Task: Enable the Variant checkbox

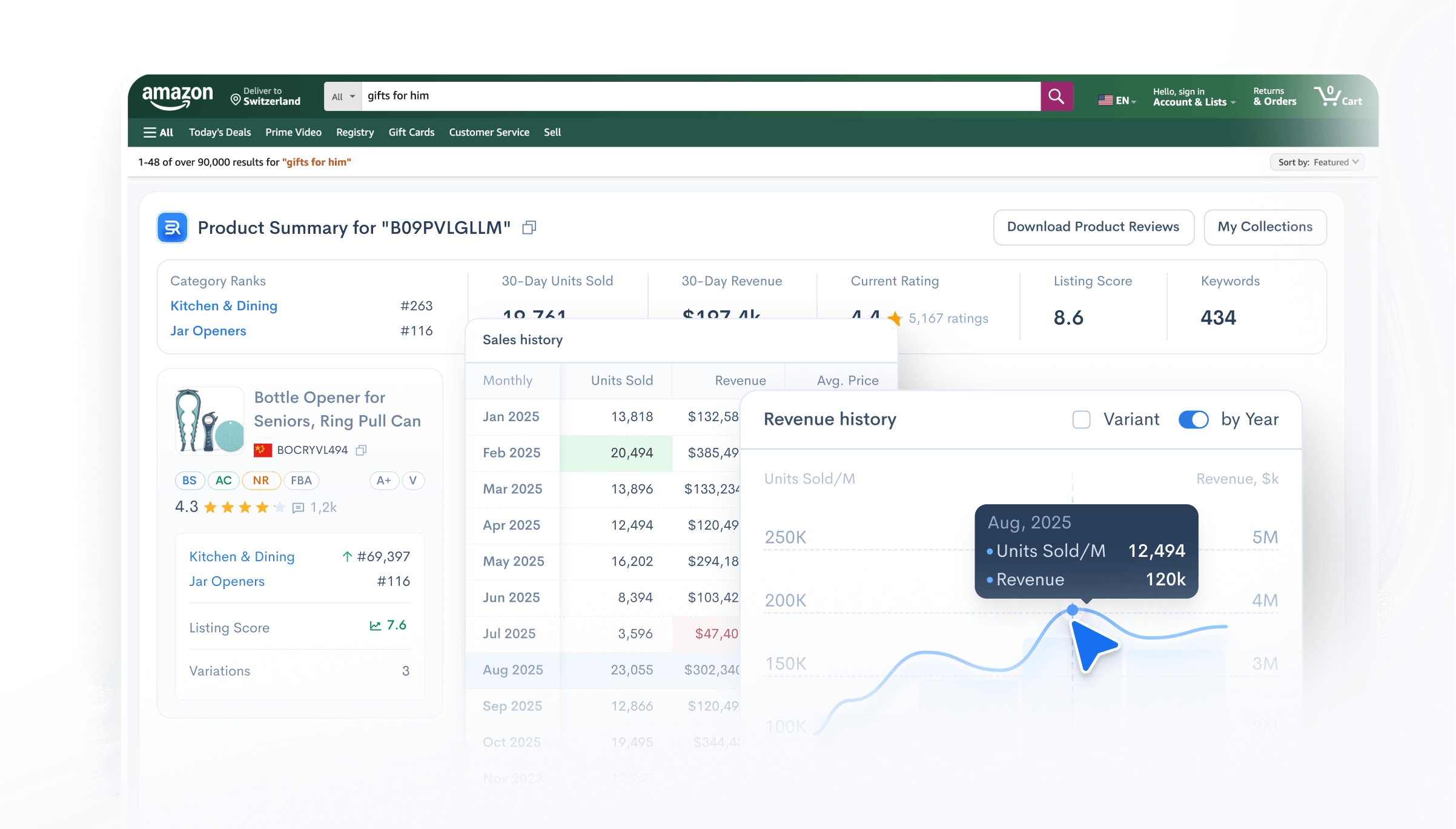Action: [x=1081, y=419]
